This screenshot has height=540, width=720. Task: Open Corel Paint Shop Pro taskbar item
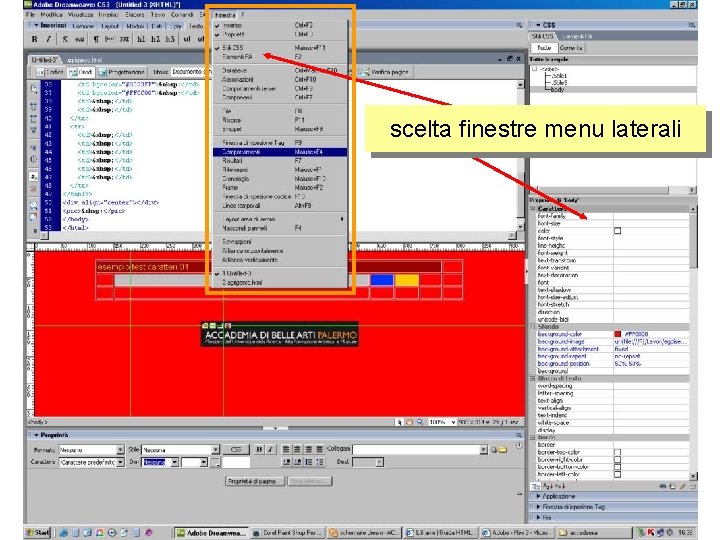tap(288, 533)
